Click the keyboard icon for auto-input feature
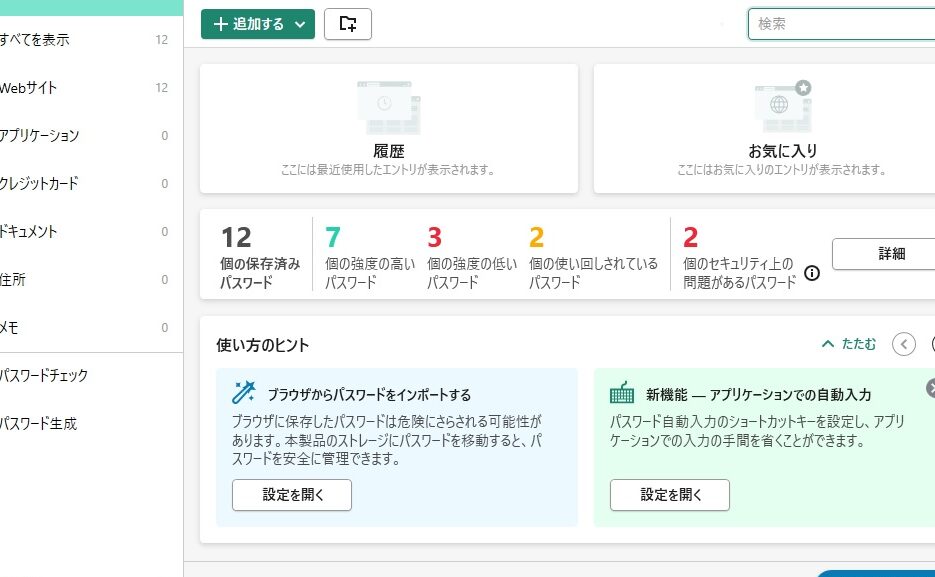 pos(623,392)
